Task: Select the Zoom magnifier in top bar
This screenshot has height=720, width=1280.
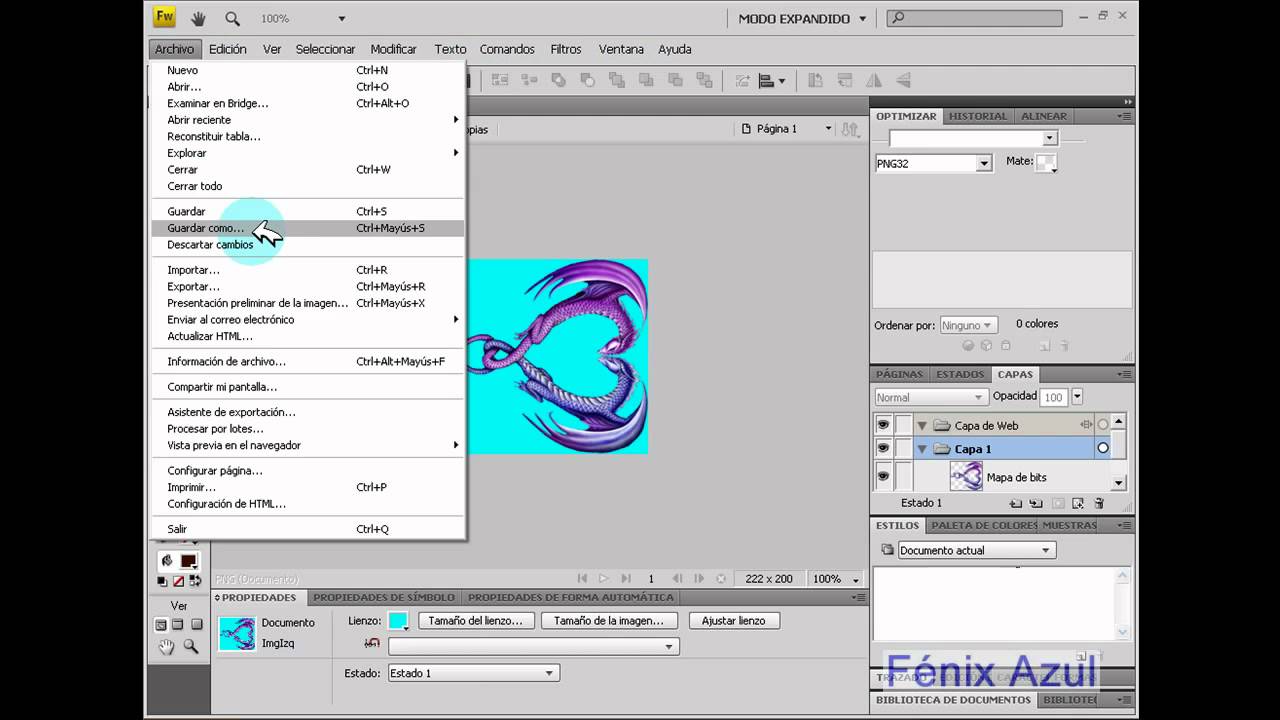Action: point(232,18)
